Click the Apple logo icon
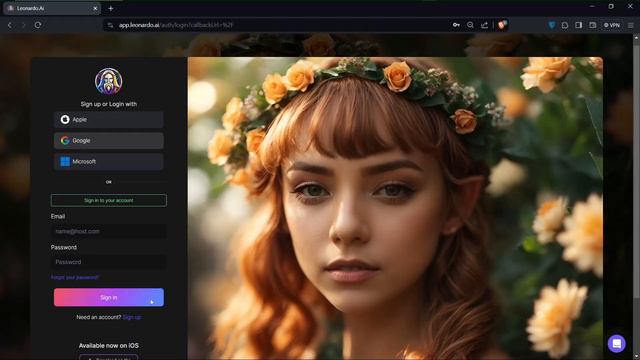 pos(65,120)
